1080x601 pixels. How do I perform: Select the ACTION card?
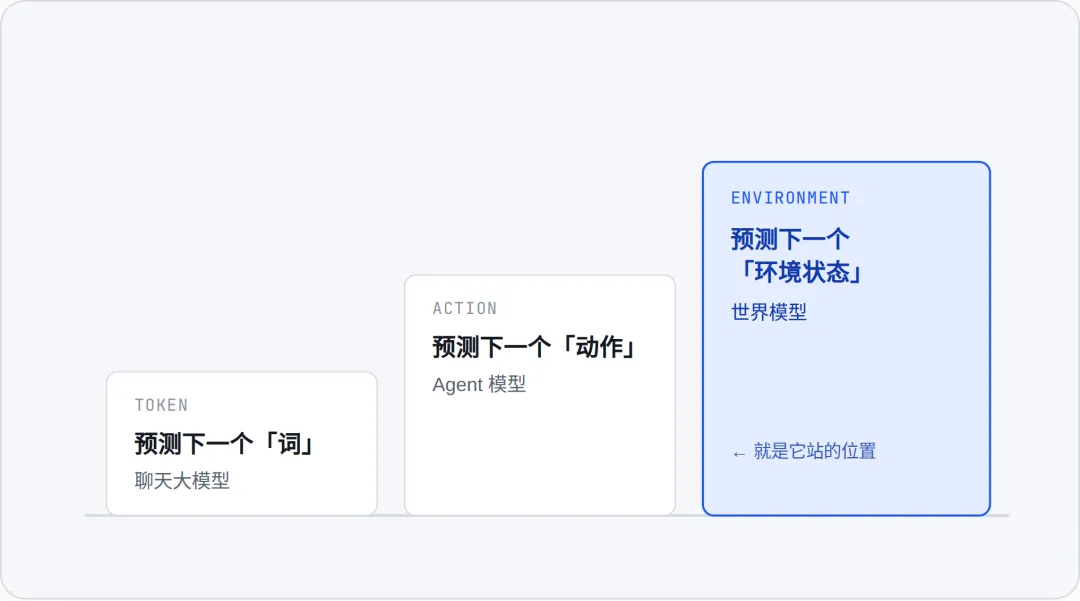click(540, 395)
